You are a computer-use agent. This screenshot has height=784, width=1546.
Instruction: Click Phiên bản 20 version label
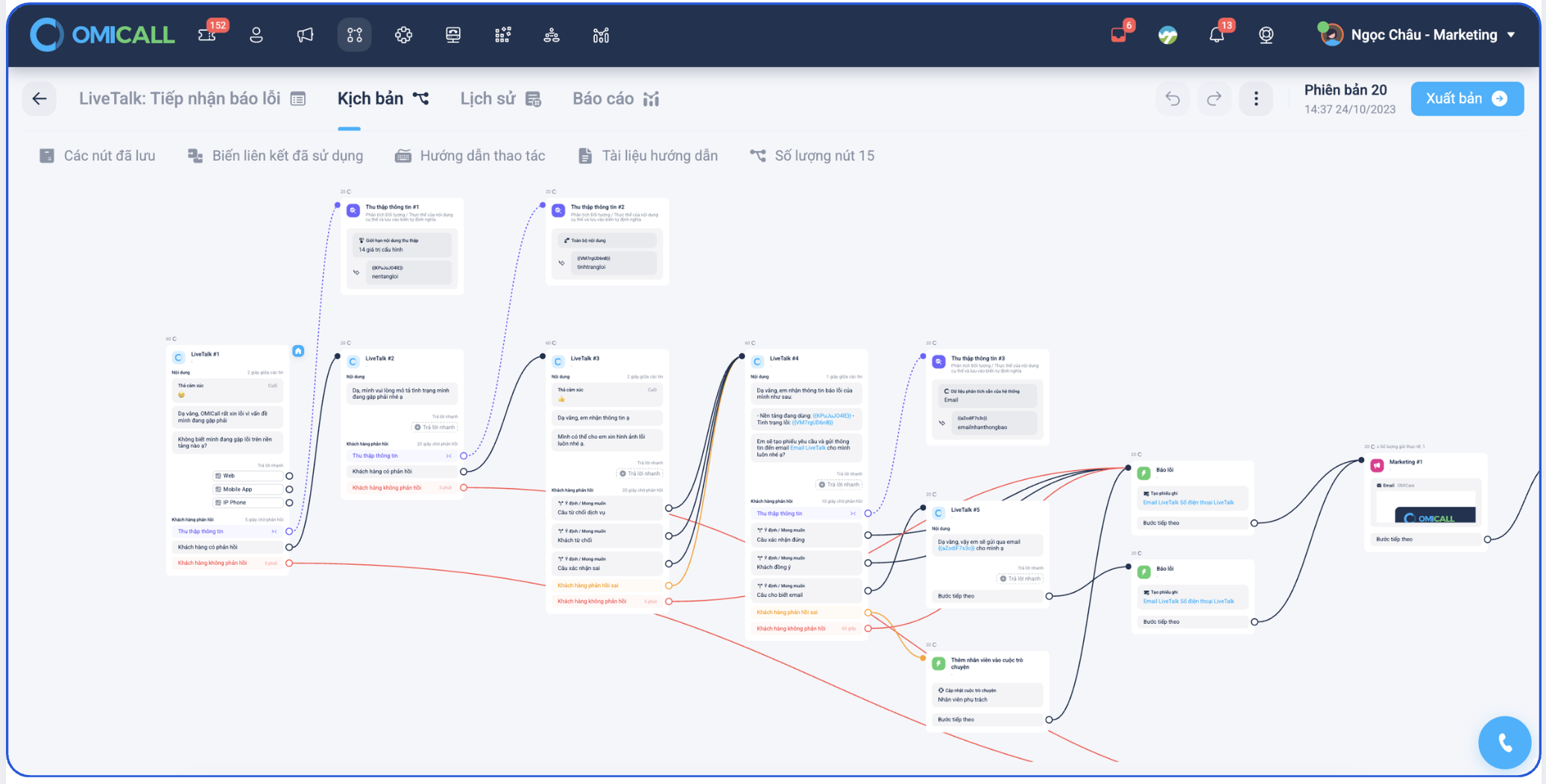(1345, 90)
